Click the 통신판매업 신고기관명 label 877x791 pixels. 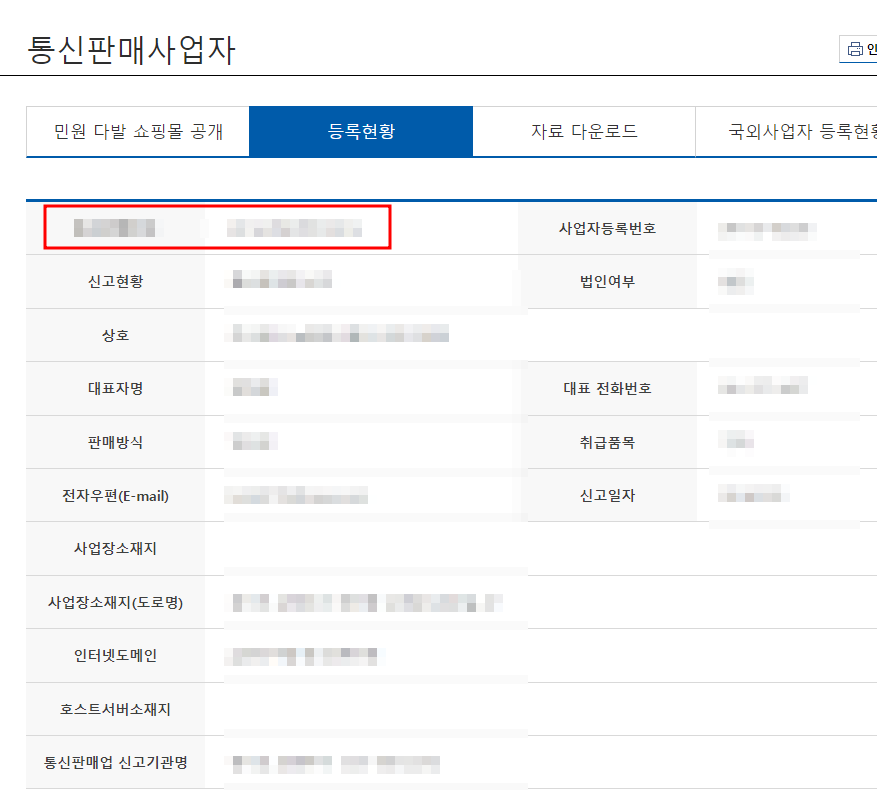point(115,762)
